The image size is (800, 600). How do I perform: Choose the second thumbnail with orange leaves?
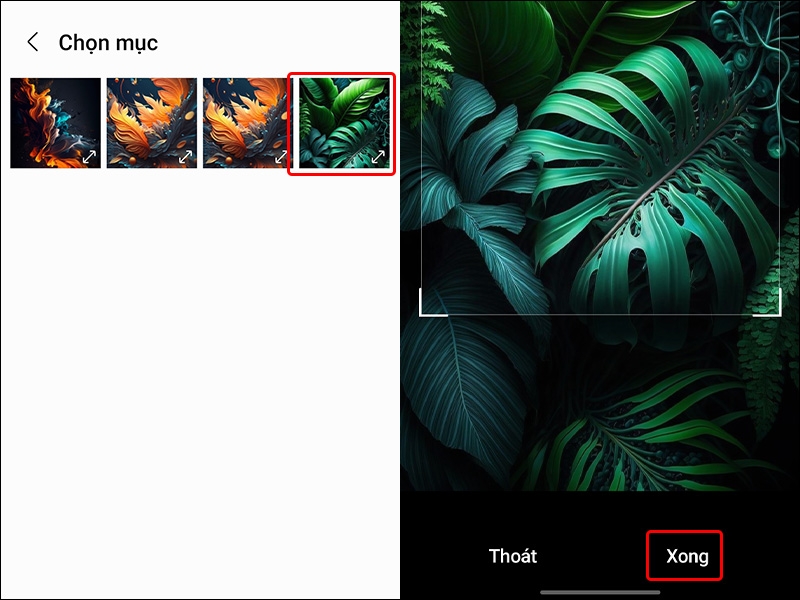click(152, 123)
